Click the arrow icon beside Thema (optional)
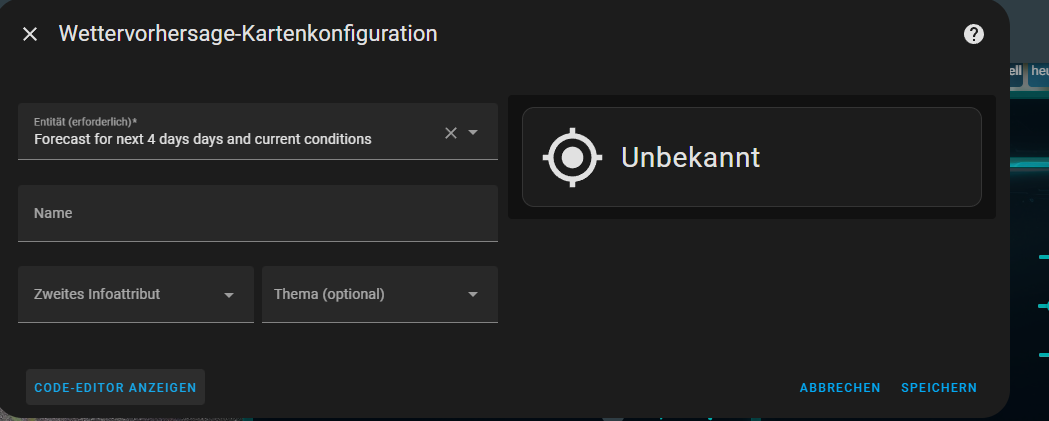 pos(473,295)
